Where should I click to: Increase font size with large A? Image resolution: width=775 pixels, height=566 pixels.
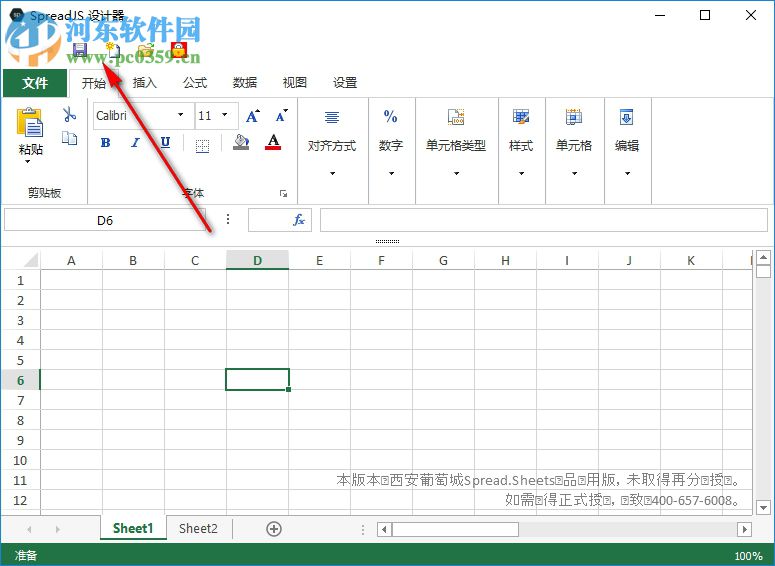pos(253,116)
